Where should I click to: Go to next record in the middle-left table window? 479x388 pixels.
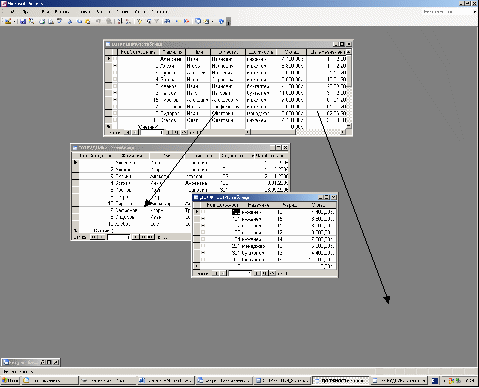point(136,237)
